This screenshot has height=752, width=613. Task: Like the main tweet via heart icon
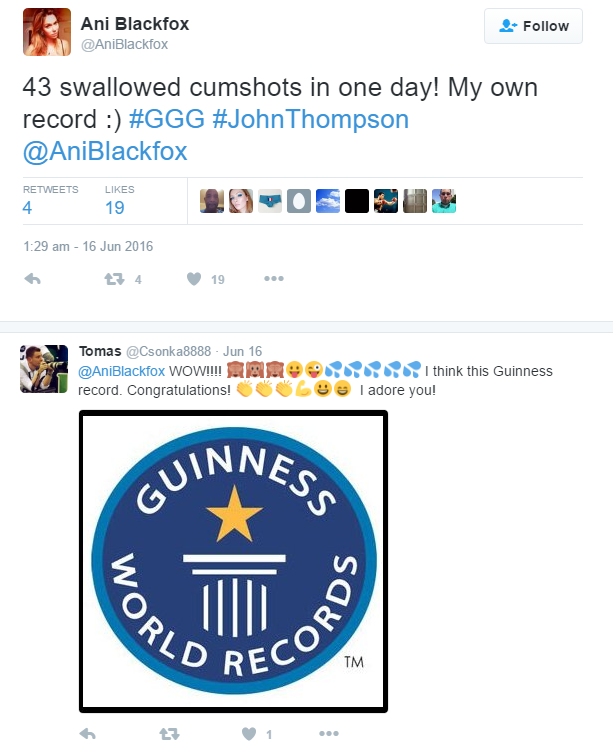click(x=194, y=279)
